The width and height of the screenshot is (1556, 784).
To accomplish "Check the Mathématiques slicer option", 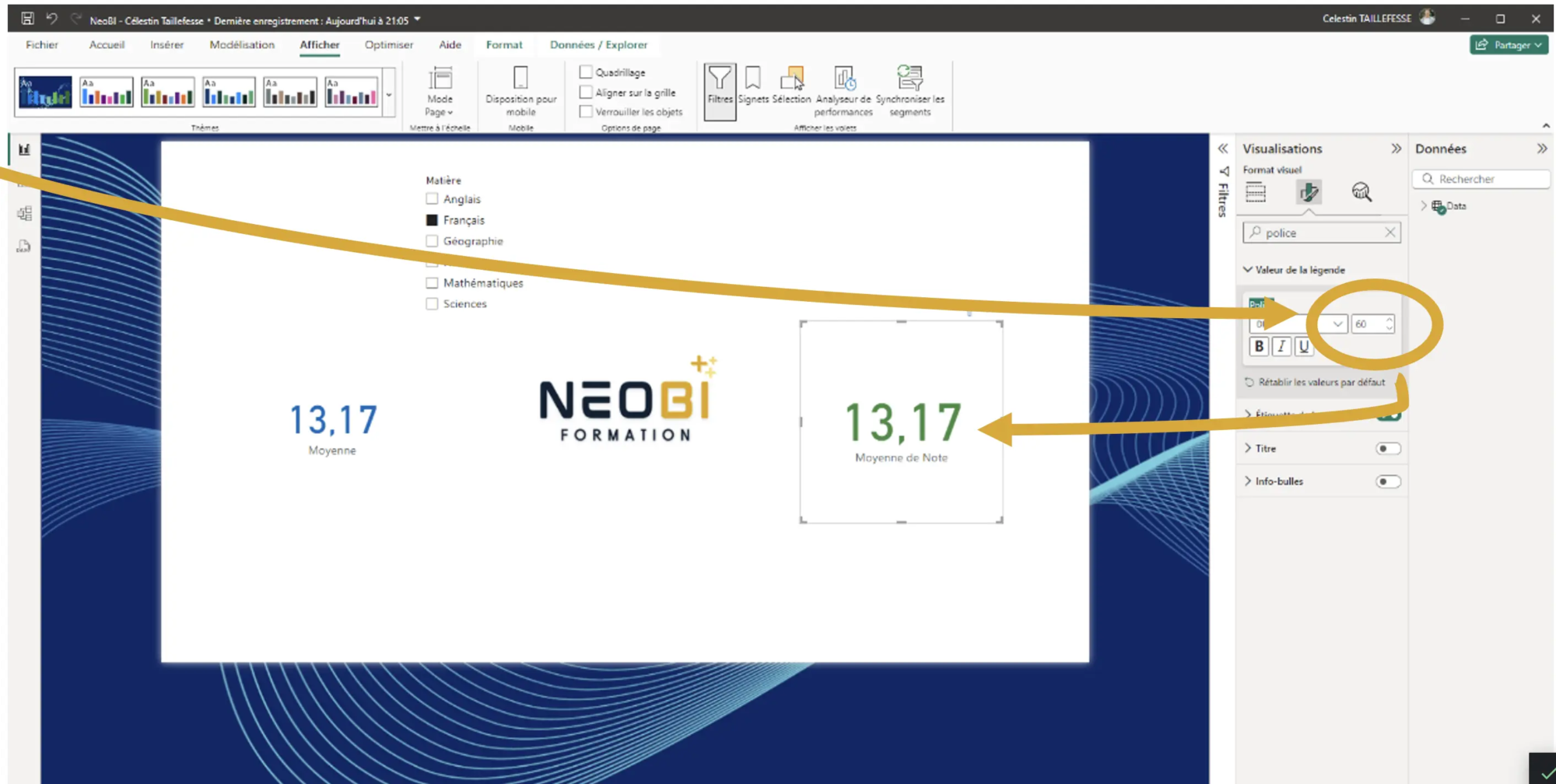I will 432,283.
